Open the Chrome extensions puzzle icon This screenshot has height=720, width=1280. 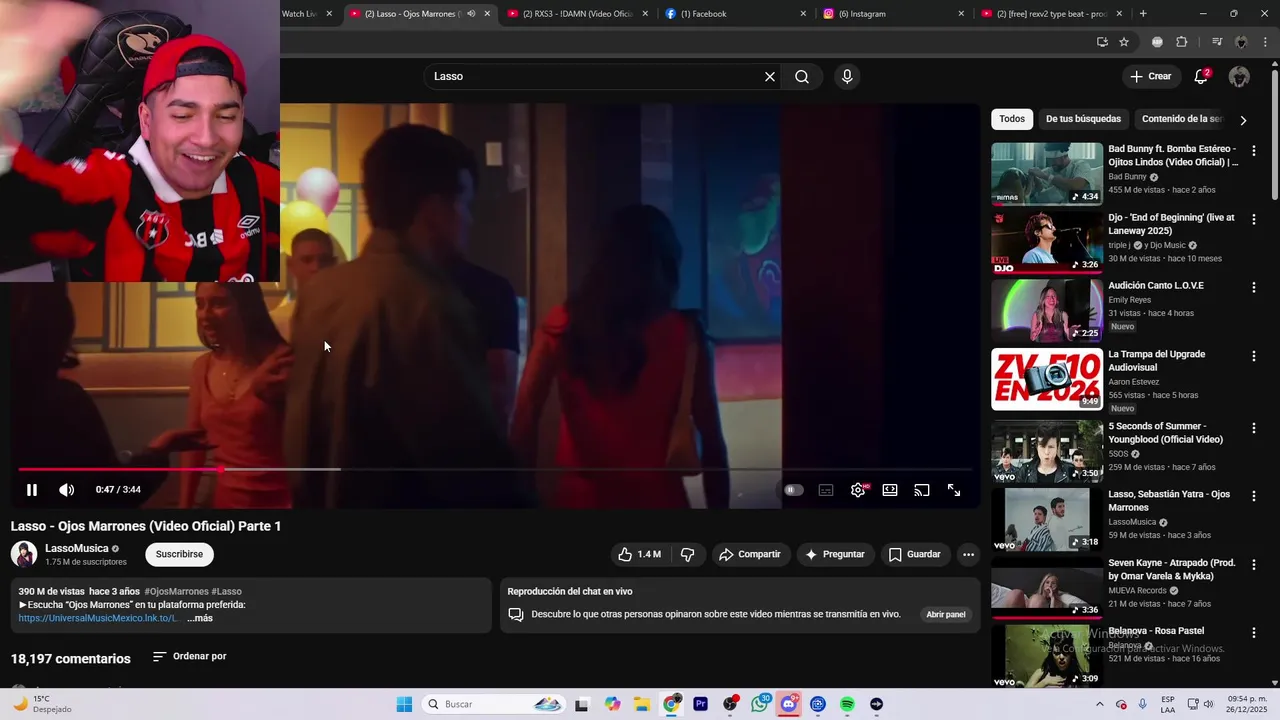[x=1182, y=42]
